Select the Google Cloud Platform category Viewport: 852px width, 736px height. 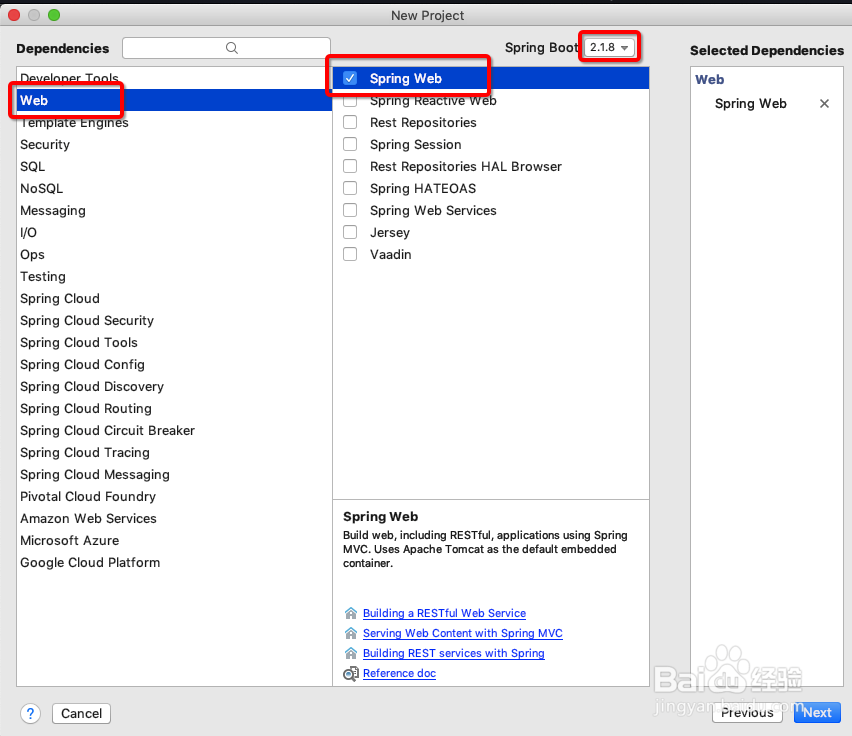pos(174,562)
